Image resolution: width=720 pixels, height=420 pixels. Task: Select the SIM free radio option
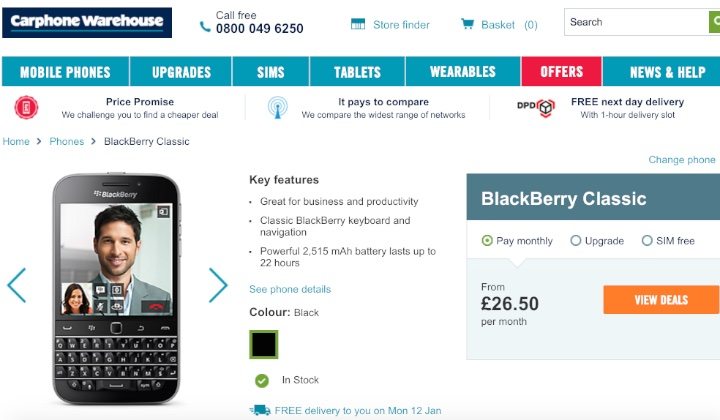pos(647,241)
